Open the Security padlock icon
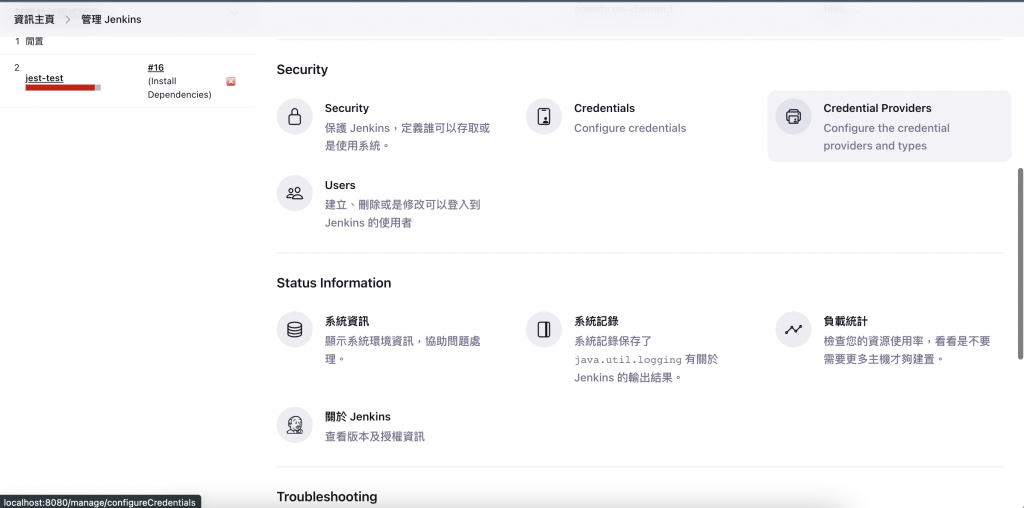Screen dimensions: 1024x508 [295, 117]
